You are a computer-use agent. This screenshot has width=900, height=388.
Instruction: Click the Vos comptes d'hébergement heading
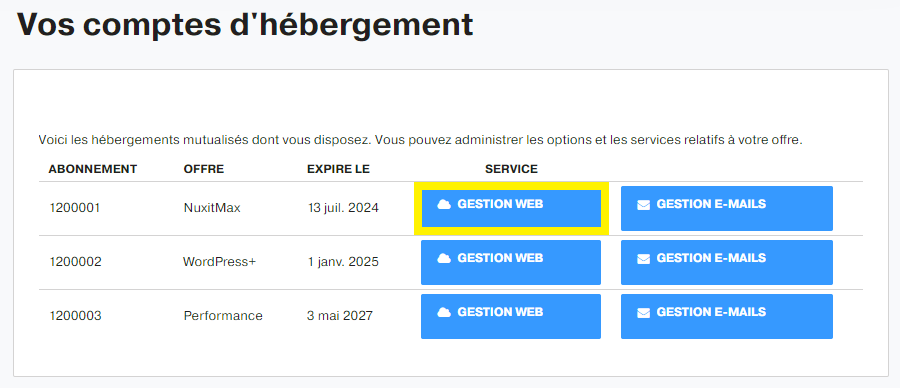point(245,25)
